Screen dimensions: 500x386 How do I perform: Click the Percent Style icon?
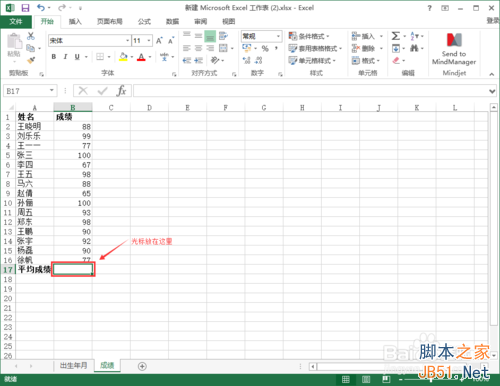click(265, 49)
